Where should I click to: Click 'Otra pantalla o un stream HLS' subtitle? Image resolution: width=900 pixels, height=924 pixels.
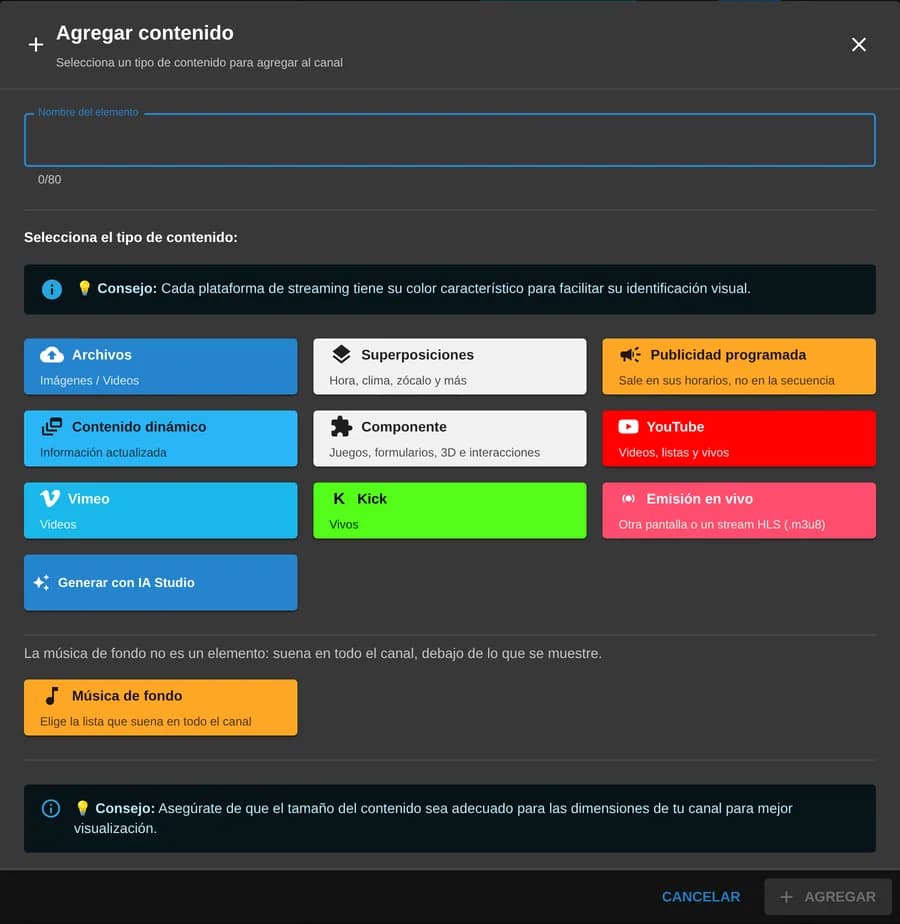(x=721, y=524)
